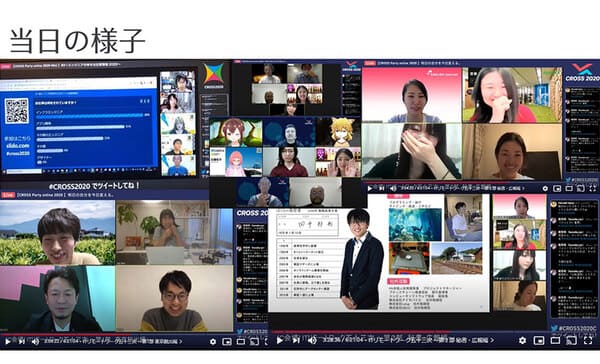Cast the four-women video to a TV
The width and height of the screenshot is (600, 364).
[x=581, y=188]
